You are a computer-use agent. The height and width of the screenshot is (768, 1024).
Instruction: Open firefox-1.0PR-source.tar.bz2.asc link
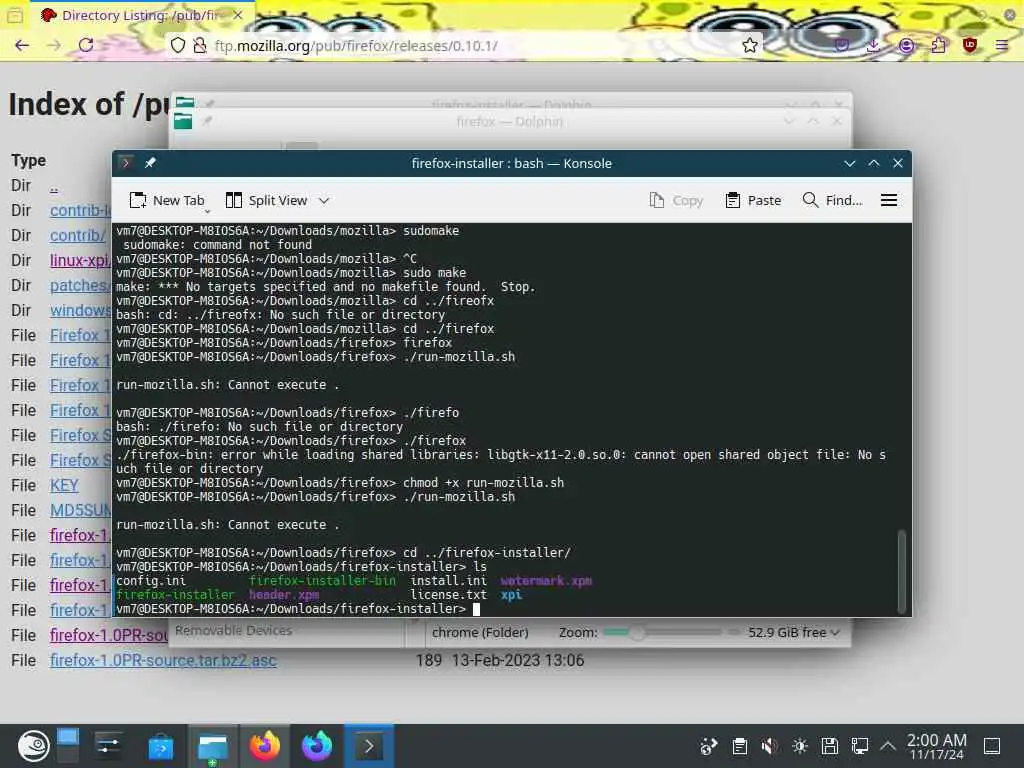tap(163, 660)
